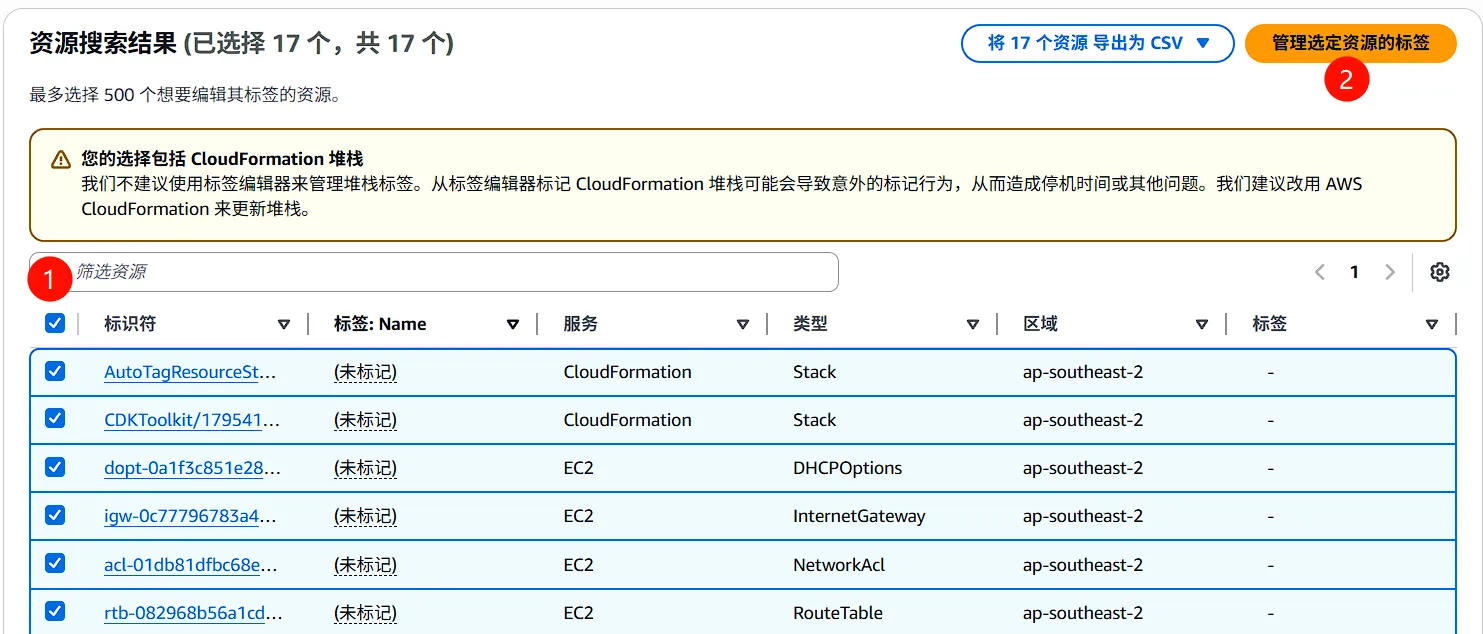Toggle the select-all header checkbox
This screenshot has height=634, width=1483.
(55, 323)
